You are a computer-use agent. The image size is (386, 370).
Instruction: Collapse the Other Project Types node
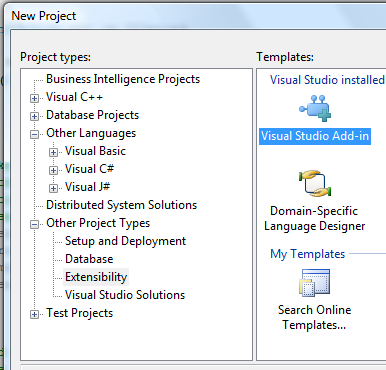click(x=34, y=224)
